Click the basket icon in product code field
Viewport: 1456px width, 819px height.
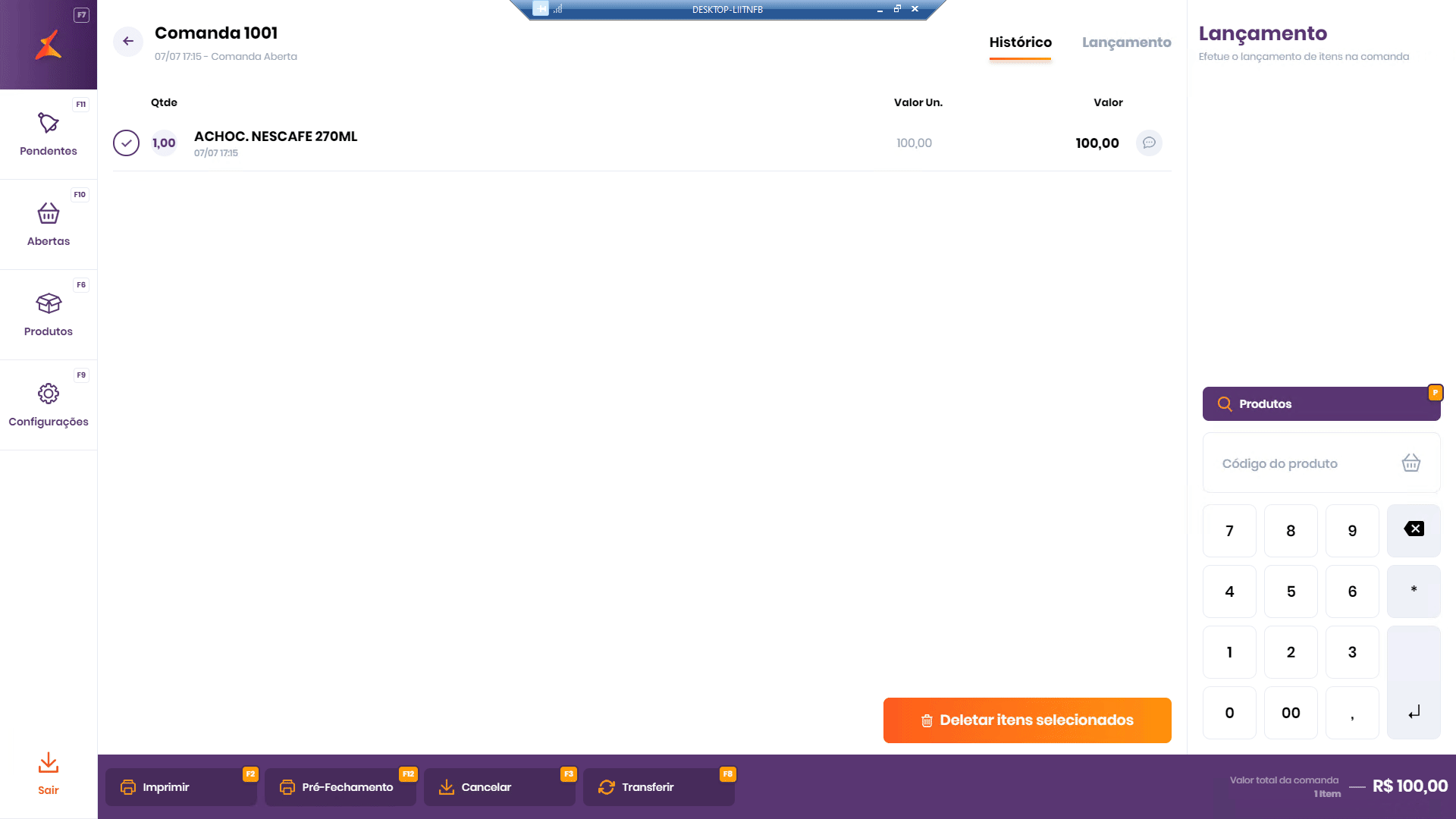coord(1410,463)
